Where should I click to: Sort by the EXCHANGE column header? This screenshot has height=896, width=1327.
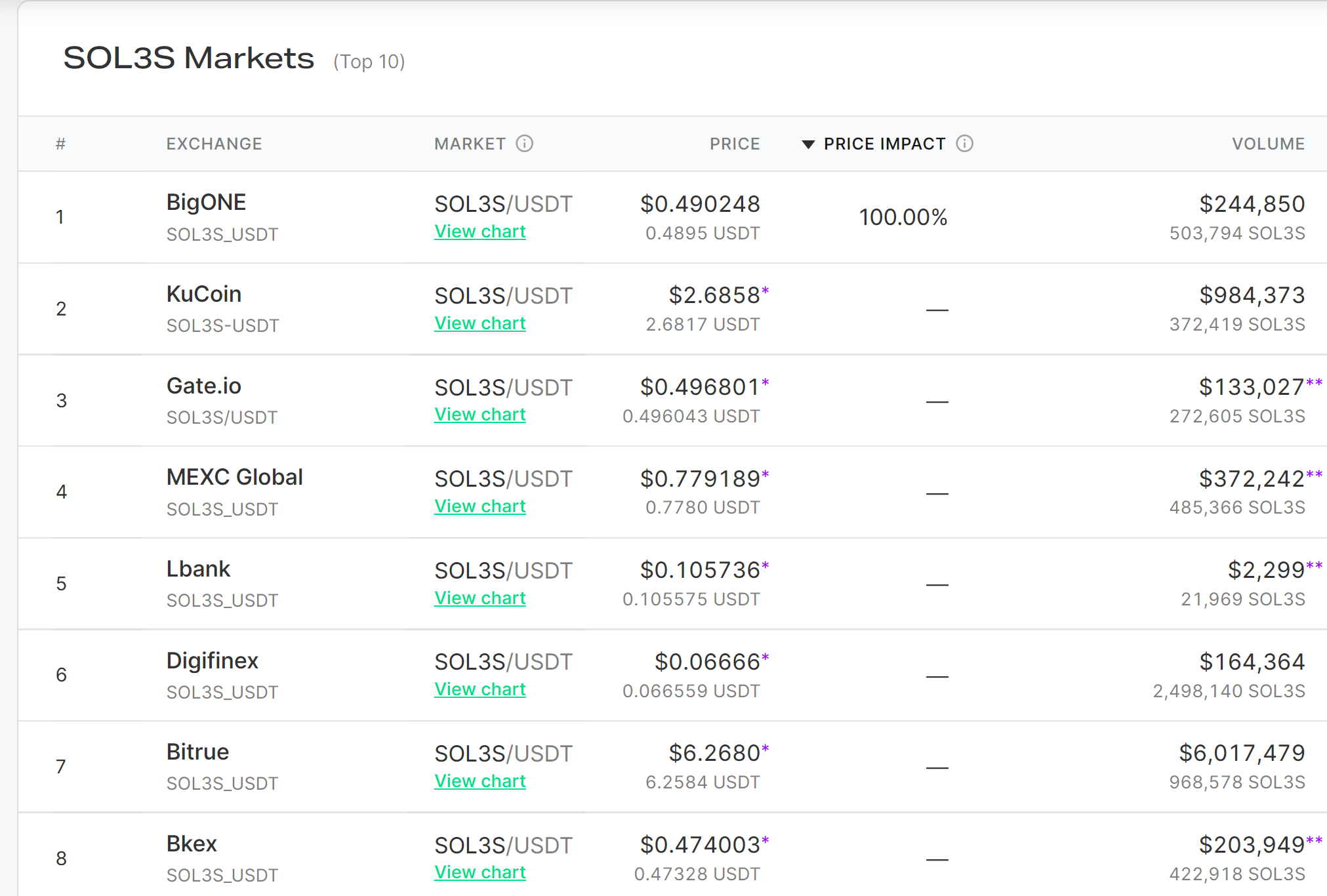click(x=214, y=144)
